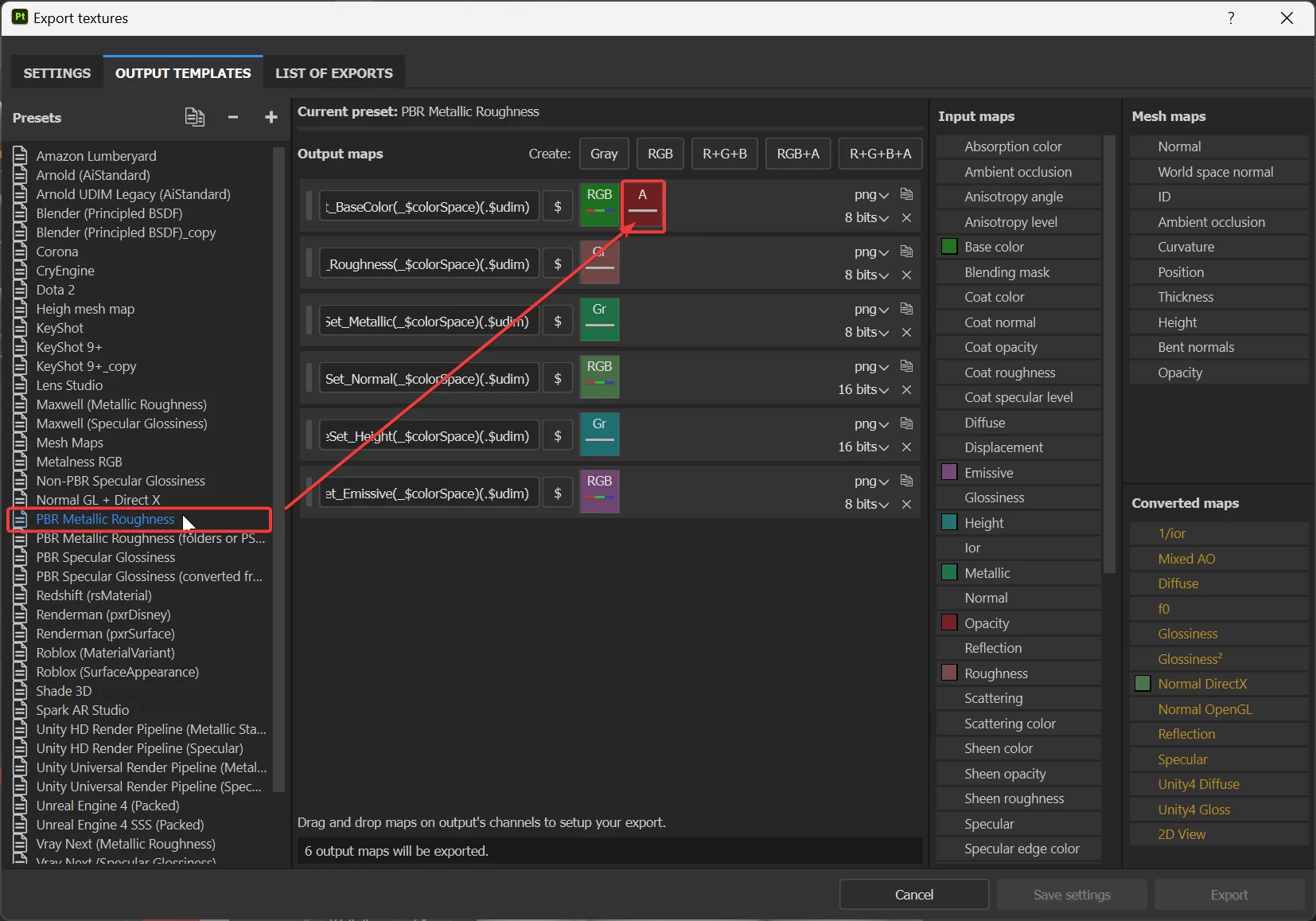
Task: Click the drag handle of BaseColor row
Action: [309, 206]
